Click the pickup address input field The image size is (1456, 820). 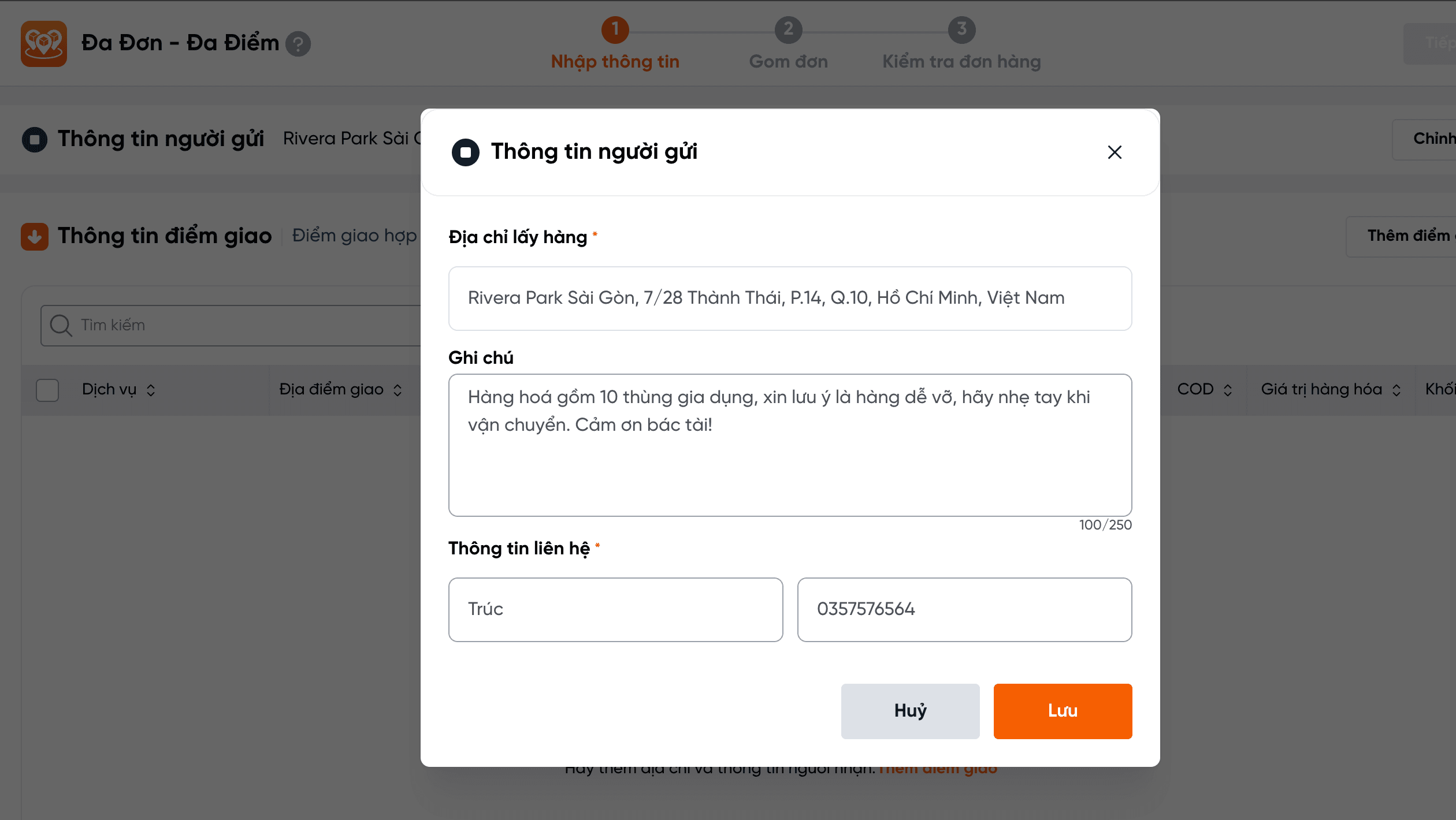click(x=790, y=298)
